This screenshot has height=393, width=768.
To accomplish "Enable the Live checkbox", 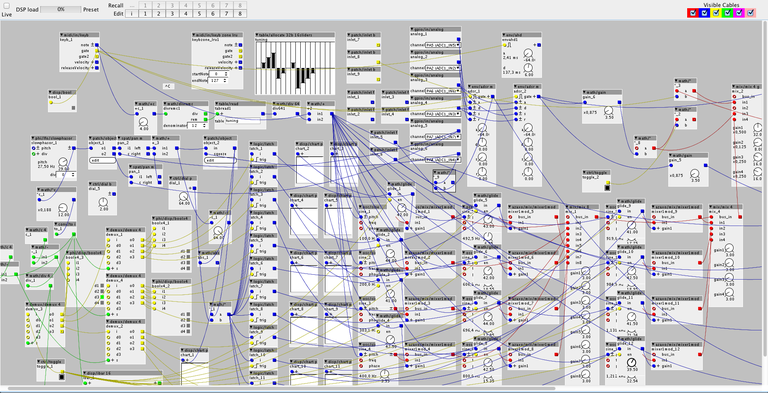I will 6,5.
